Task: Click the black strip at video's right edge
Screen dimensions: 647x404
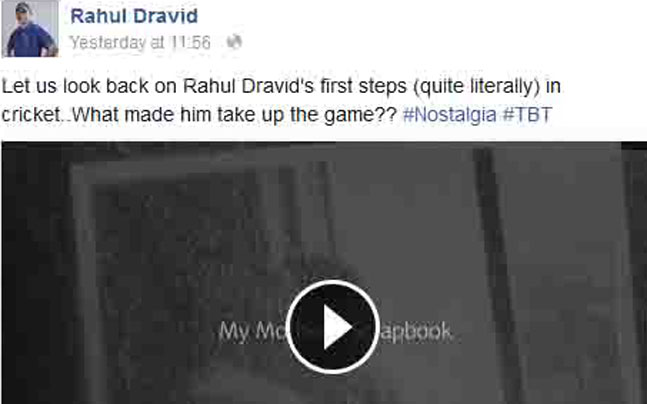Action: 634,272
